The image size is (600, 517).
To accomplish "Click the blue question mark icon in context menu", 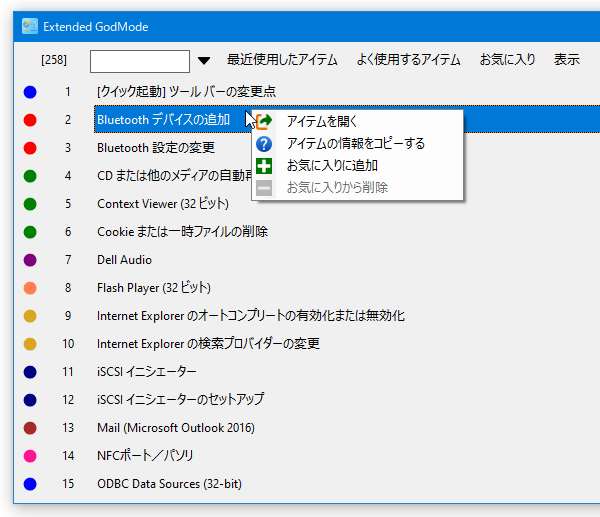I will [x=264, y=144].
